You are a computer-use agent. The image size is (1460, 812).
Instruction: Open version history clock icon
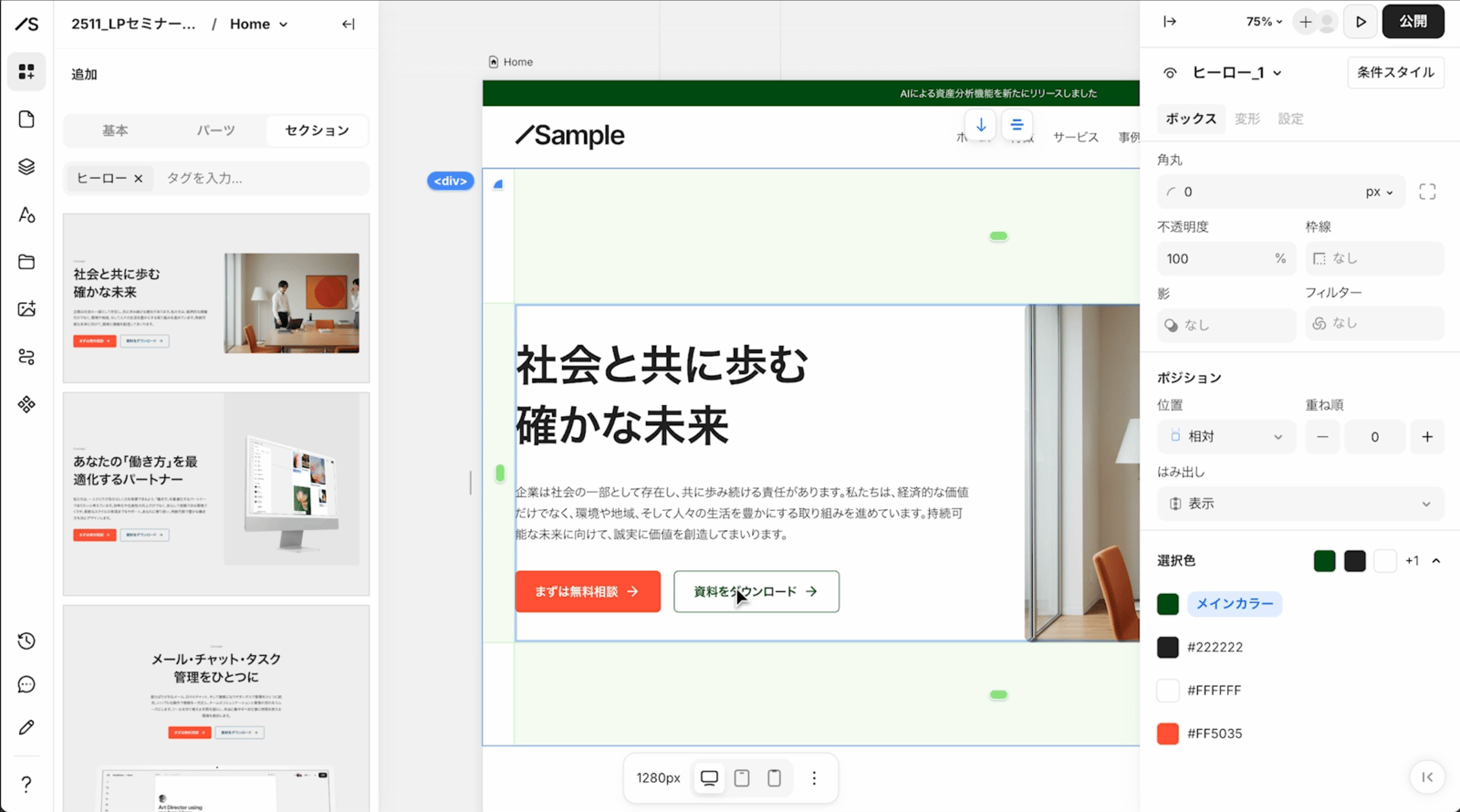pyautogui.click(x=26, y=641)
